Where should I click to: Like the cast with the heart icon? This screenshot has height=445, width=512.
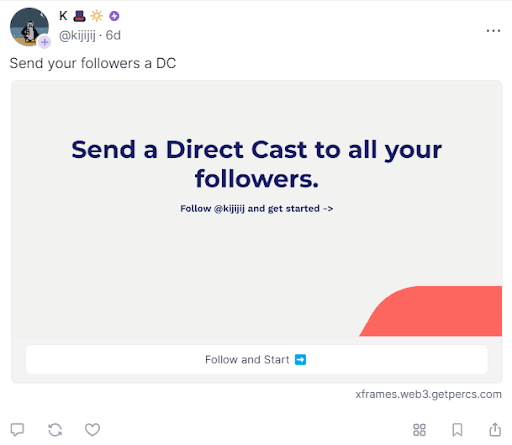tap(92, 429)
